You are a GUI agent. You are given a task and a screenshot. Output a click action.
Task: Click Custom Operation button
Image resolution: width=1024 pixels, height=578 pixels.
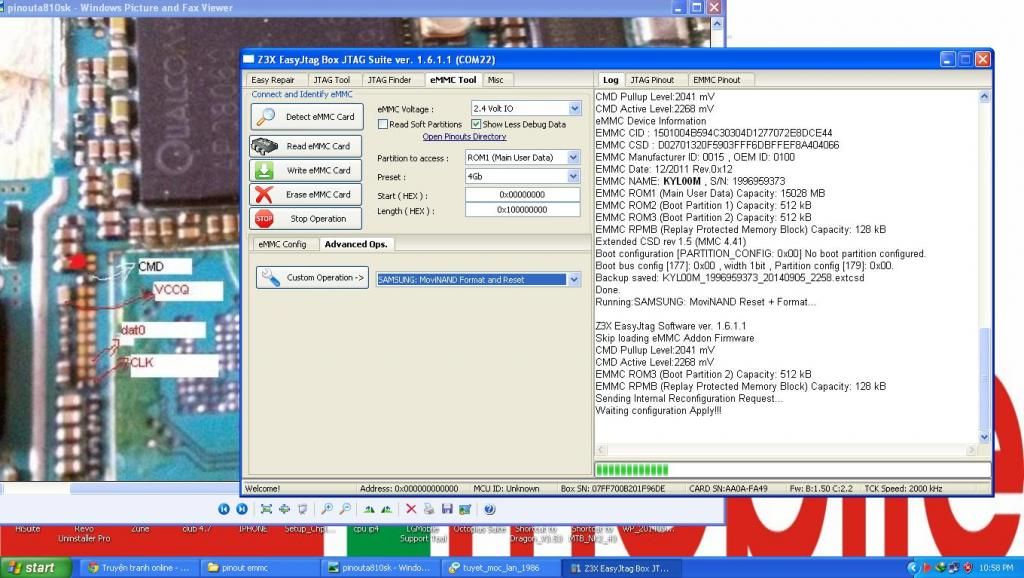312,278
